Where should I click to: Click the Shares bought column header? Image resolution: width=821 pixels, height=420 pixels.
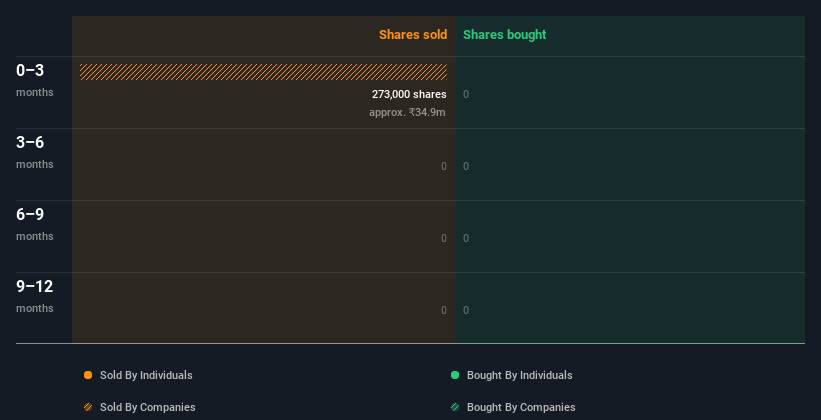(x=505, y=35)
